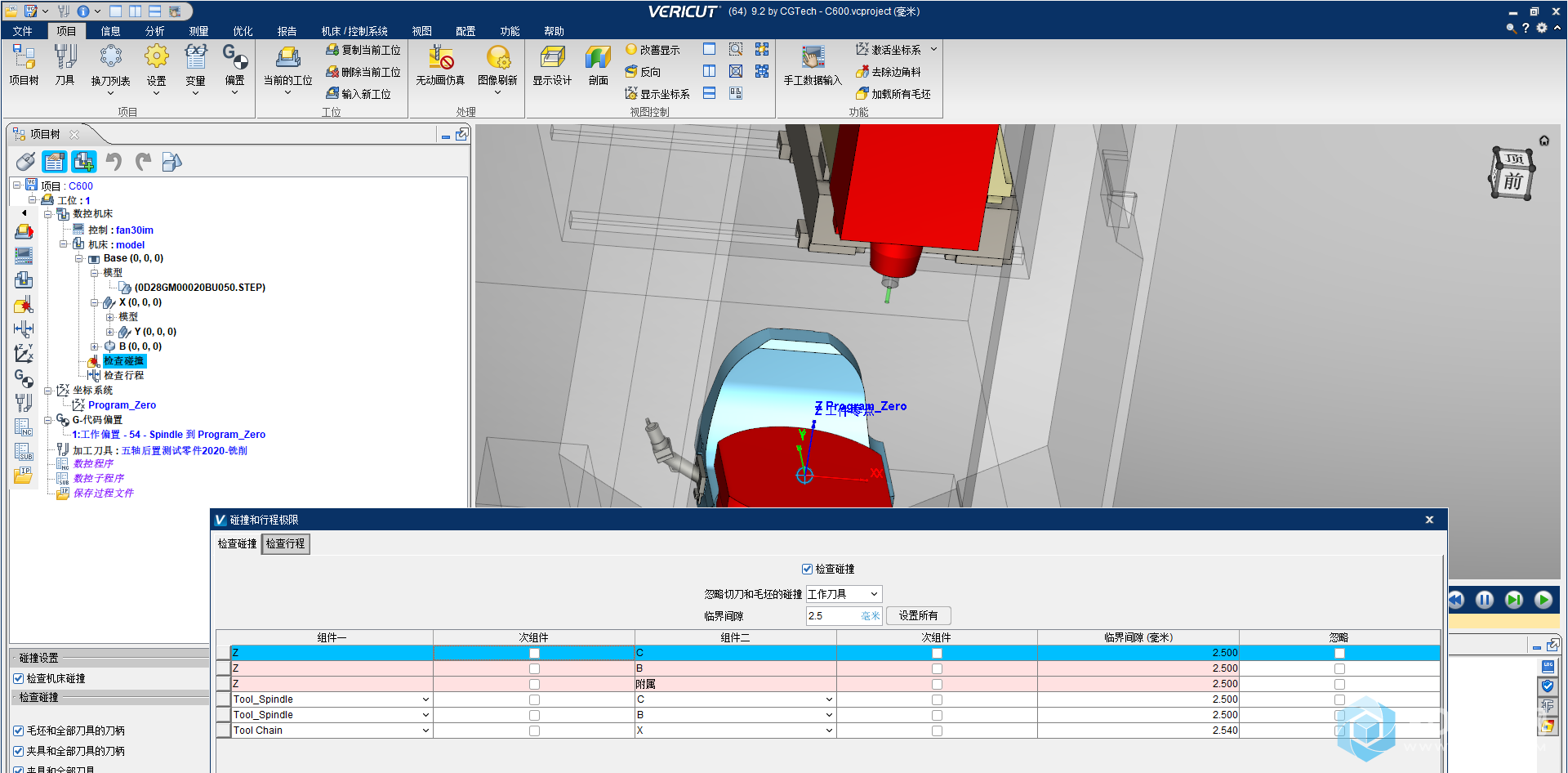1568x773 pixels.
Task: Click 去除边角料 remove scrap
Action: coord(889,72)
